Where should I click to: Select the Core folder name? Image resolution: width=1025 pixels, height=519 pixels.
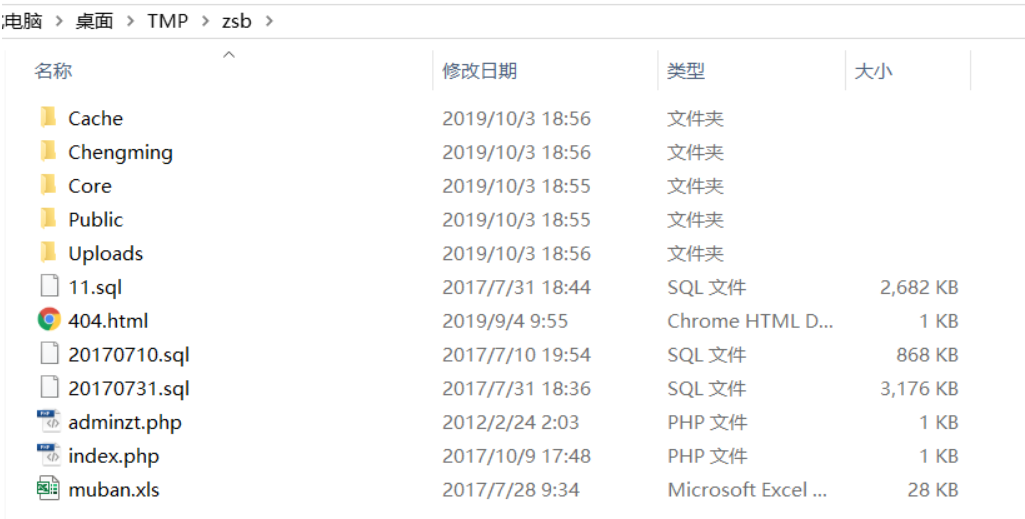tap(90, 186)
